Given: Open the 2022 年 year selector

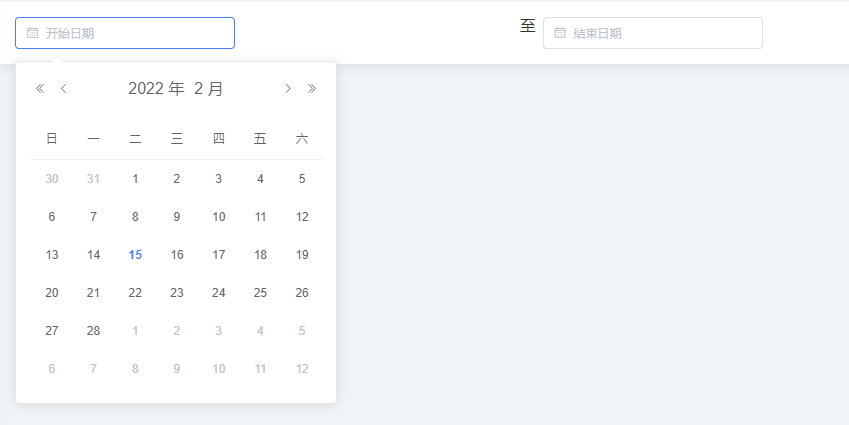Looking at the screenshot, I should tap(156, 89).
